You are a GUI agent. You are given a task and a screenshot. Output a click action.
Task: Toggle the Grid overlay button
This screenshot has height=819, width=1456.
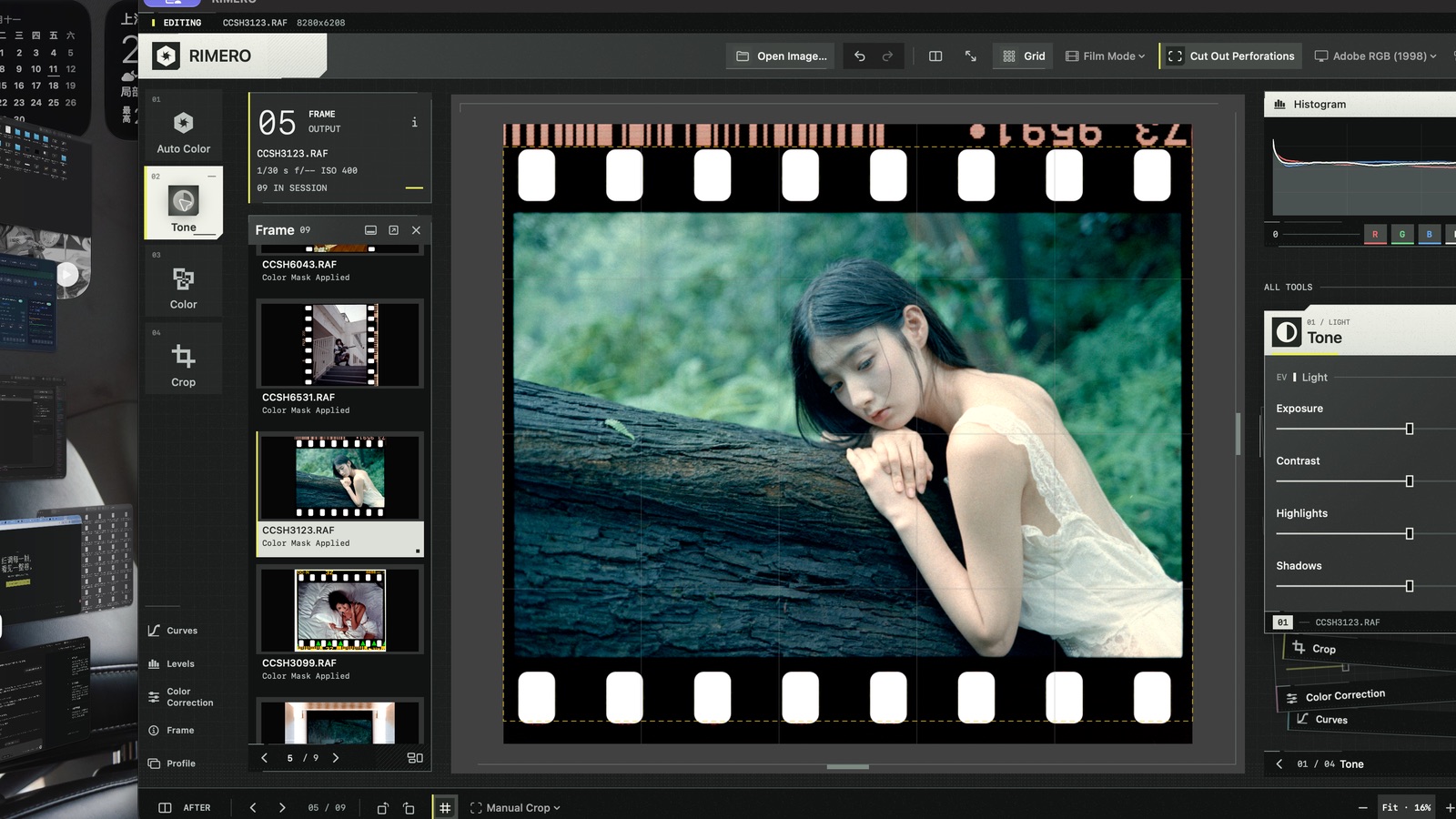tap(1024, 56)
